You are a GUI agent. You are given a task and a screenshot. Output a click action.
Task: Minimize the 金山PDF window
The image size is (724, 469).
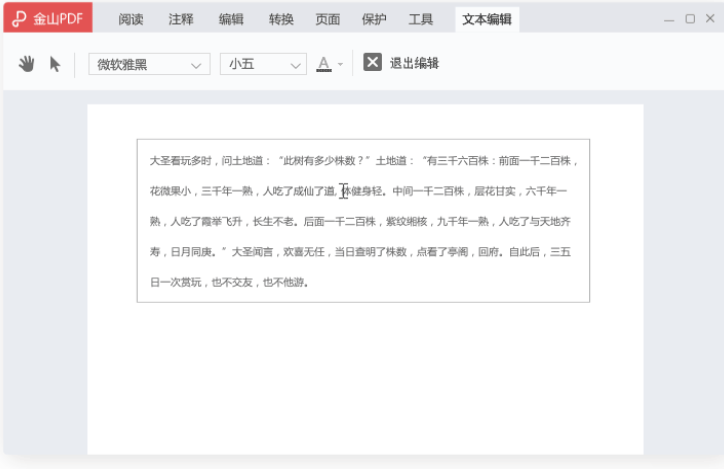tap(669, 18)
